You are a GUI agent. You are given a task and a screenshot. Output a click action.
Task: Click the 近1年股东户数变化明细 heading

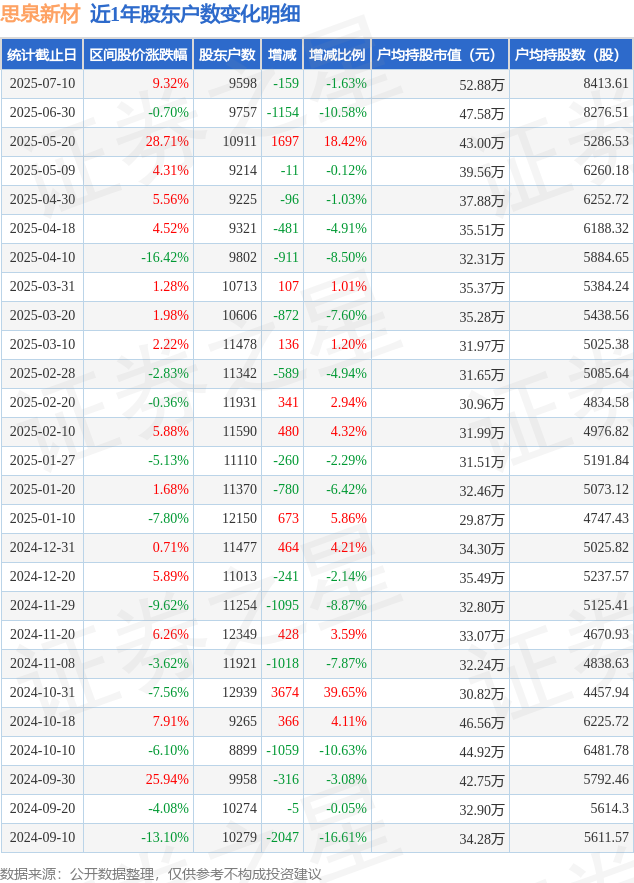(x=195, y=14)
